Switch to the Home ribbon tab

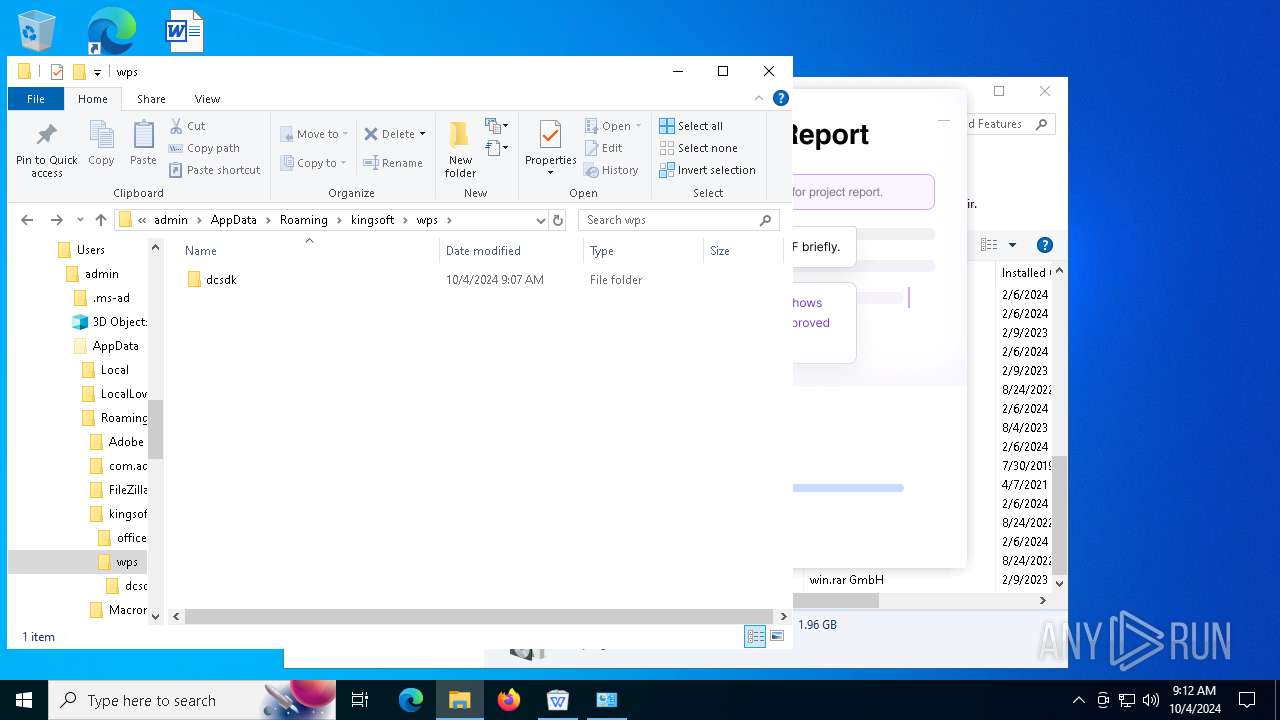click(93, 99)
